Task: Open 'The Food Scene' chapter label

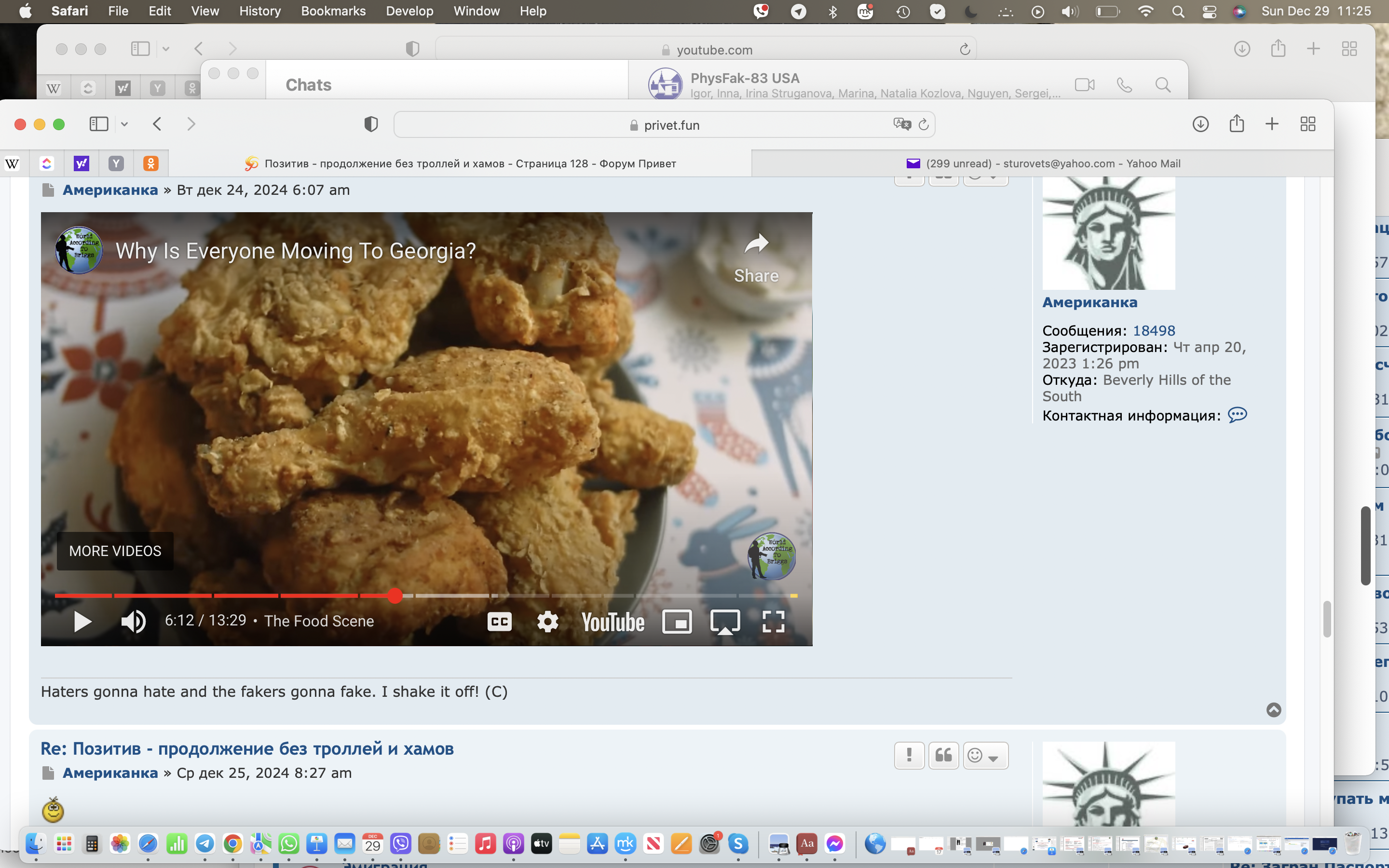Action: click(x=319, y=621)
